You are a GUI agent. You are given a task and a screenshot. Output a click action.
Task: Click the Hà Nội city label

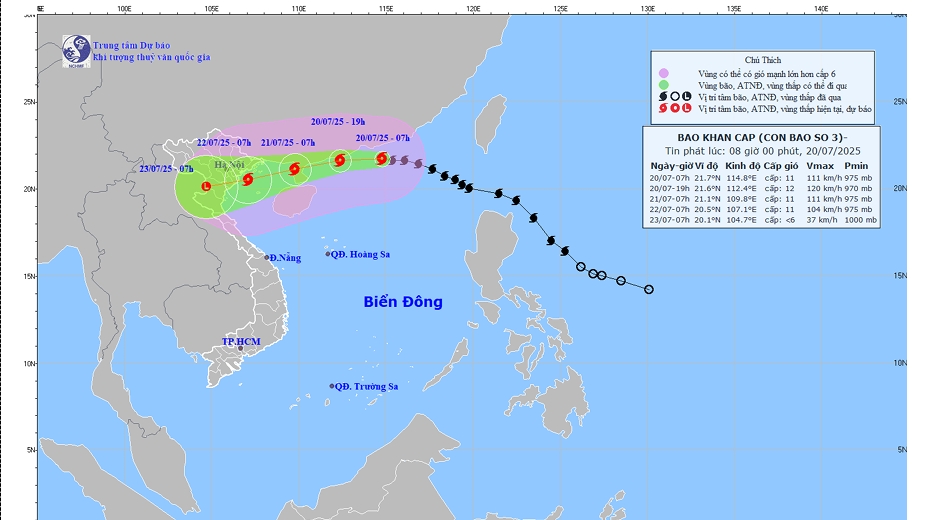pyautogui.click(x=229, y=164)
